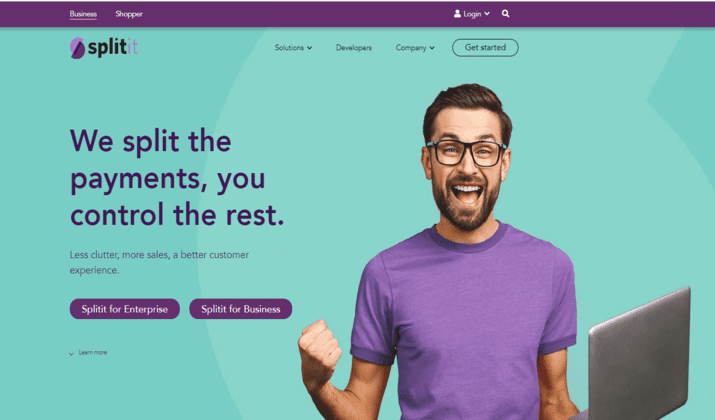The height and width of the screenshot is (420, 715).
Task: Click the chevron next to Solutions
Action: point(310,48)
